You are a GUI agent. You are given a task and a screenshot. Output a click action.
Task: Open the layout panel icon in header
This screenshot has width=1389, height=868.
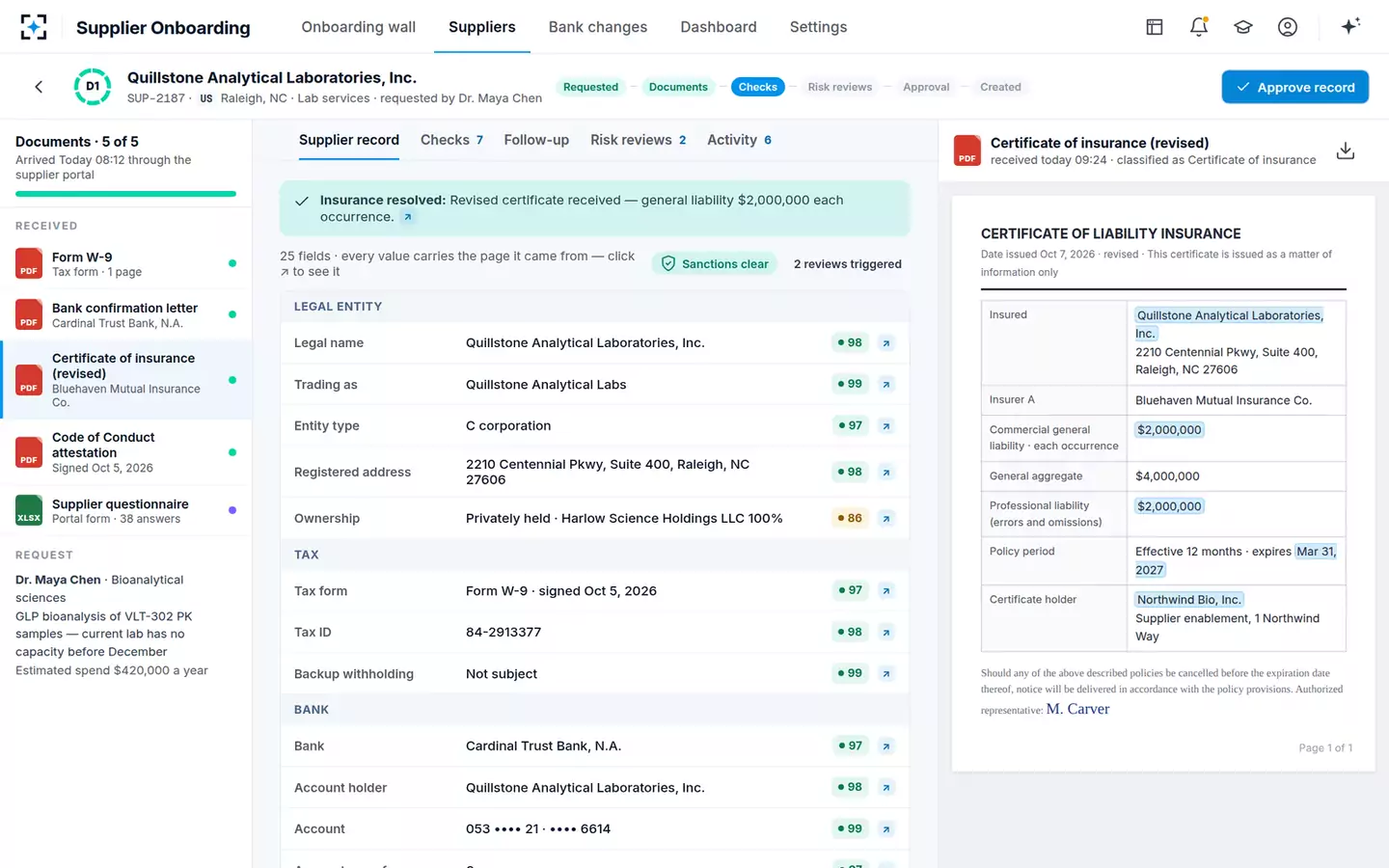1155,27
